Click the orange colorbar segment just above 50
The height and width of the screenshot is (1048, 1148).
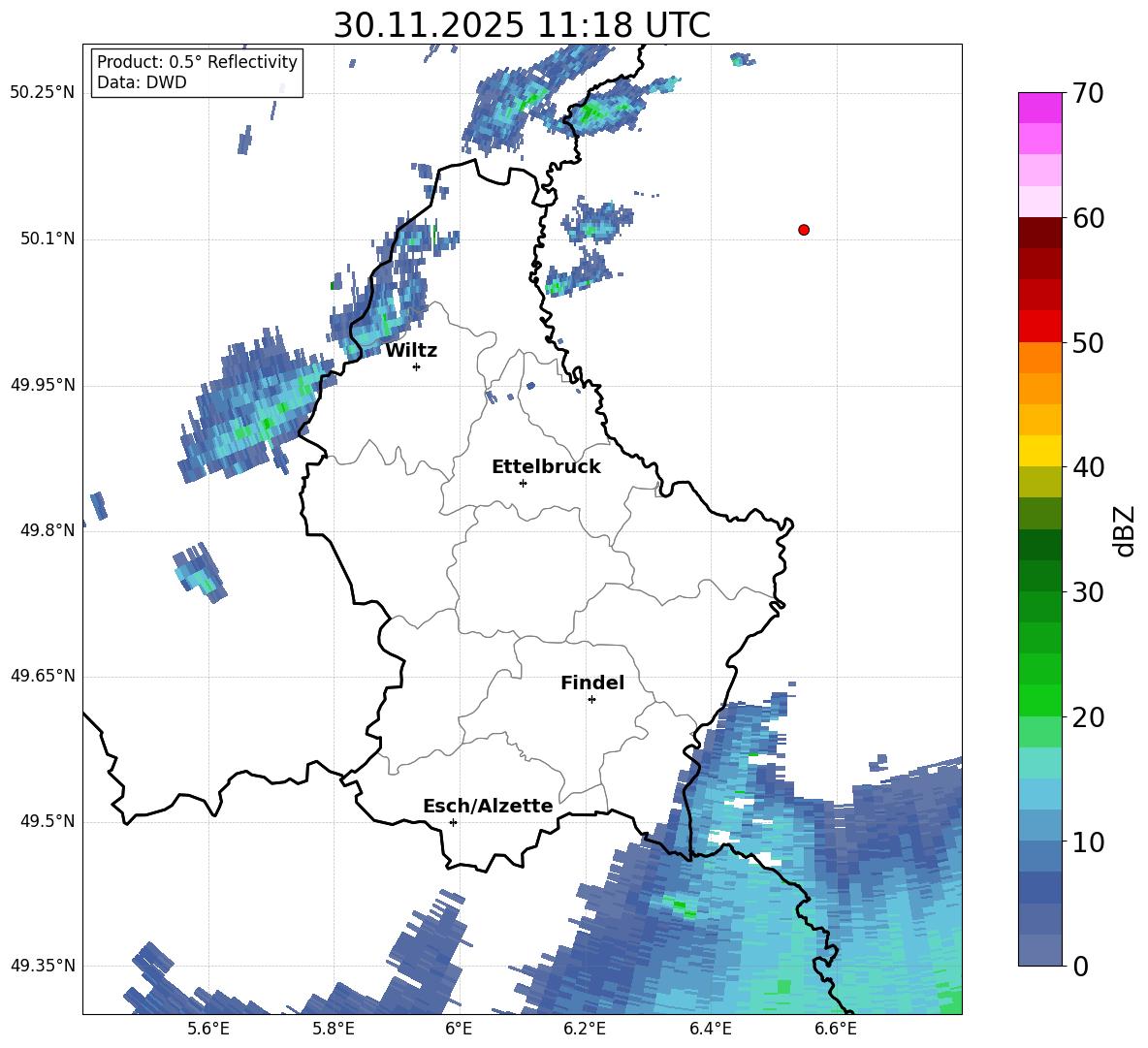pyautogui.click(x=1040, y=358)
